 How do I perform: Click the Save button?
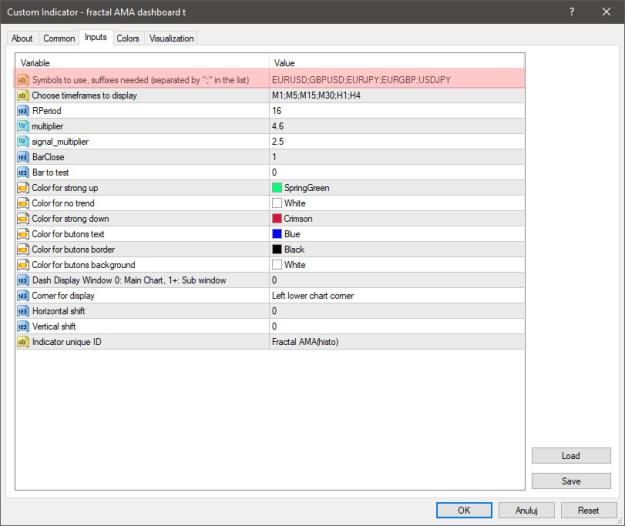click(571, 481)
